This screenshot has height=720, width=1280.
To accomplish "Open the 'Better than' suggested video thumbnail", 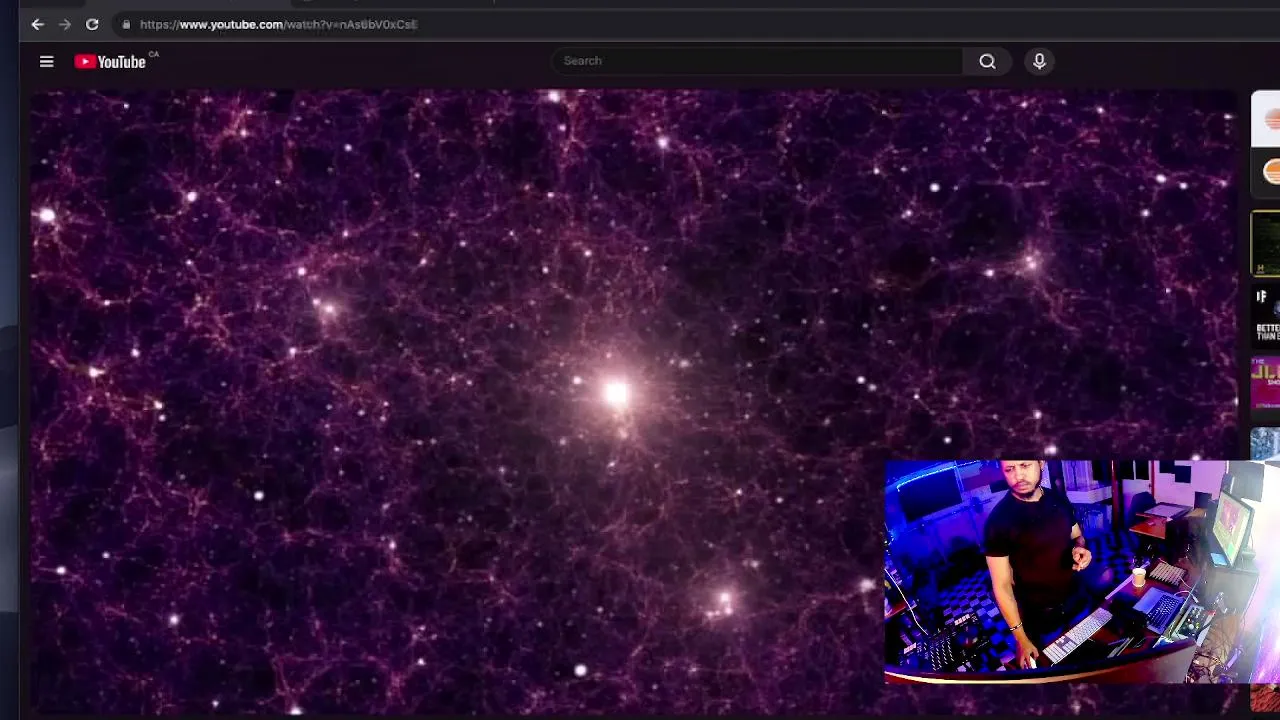I will click(x=1266, y=314).
